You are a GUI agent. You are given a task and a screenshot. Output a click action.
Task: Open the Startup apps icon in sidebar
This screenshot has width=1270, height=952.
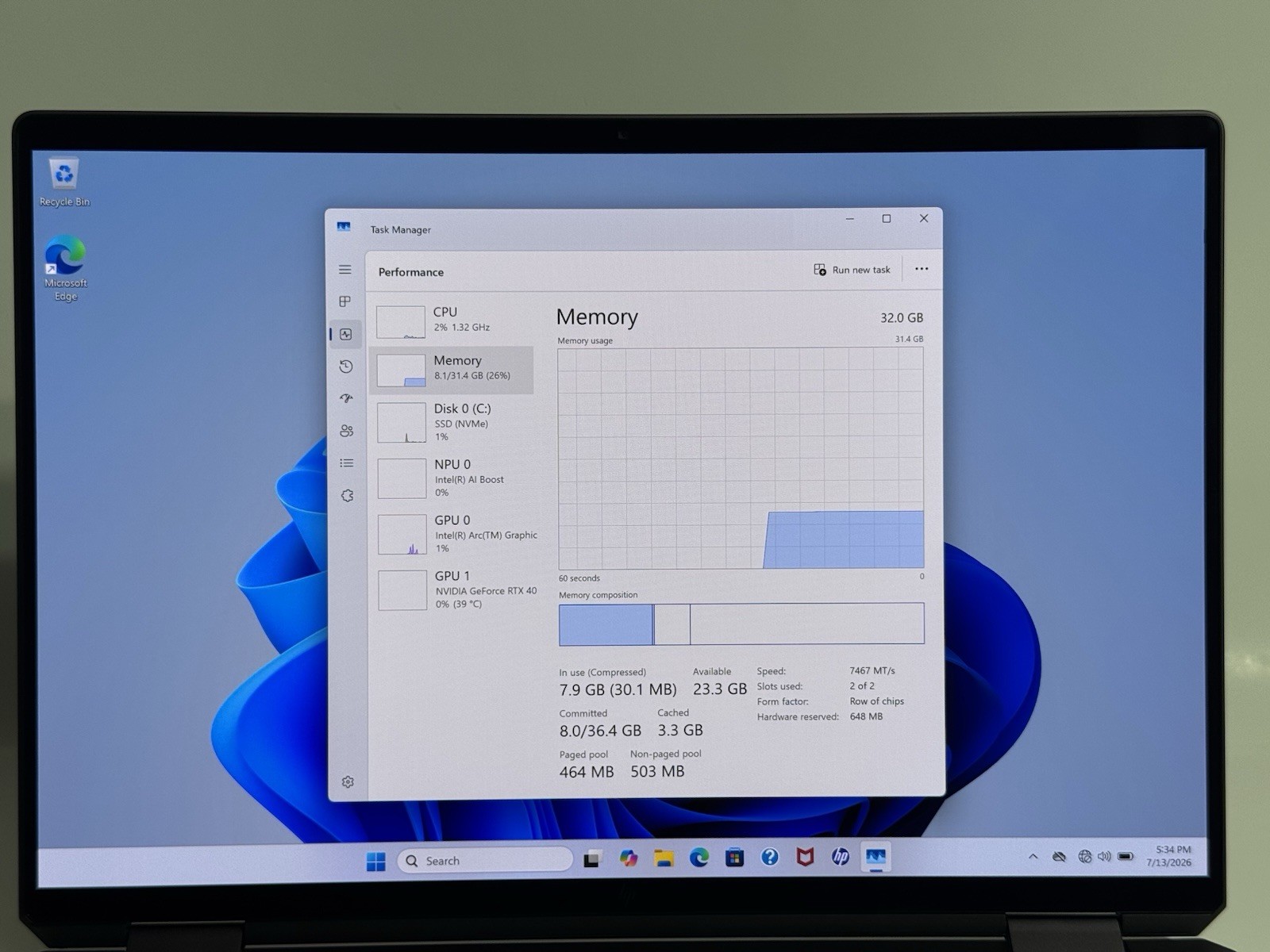tap(346, 398)
